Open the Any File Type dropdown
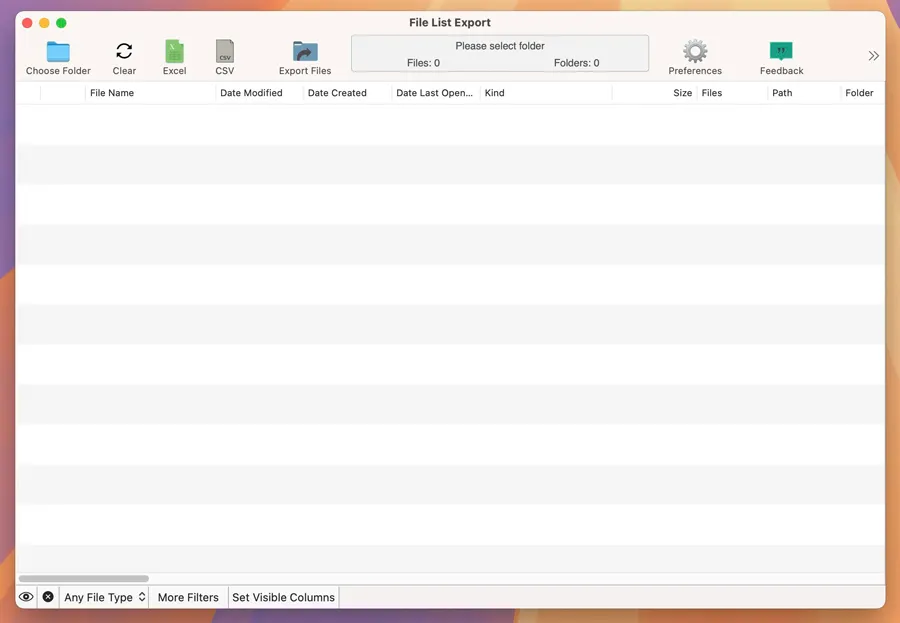The height and width of the screenshot is (623, 900). point(105,597)
